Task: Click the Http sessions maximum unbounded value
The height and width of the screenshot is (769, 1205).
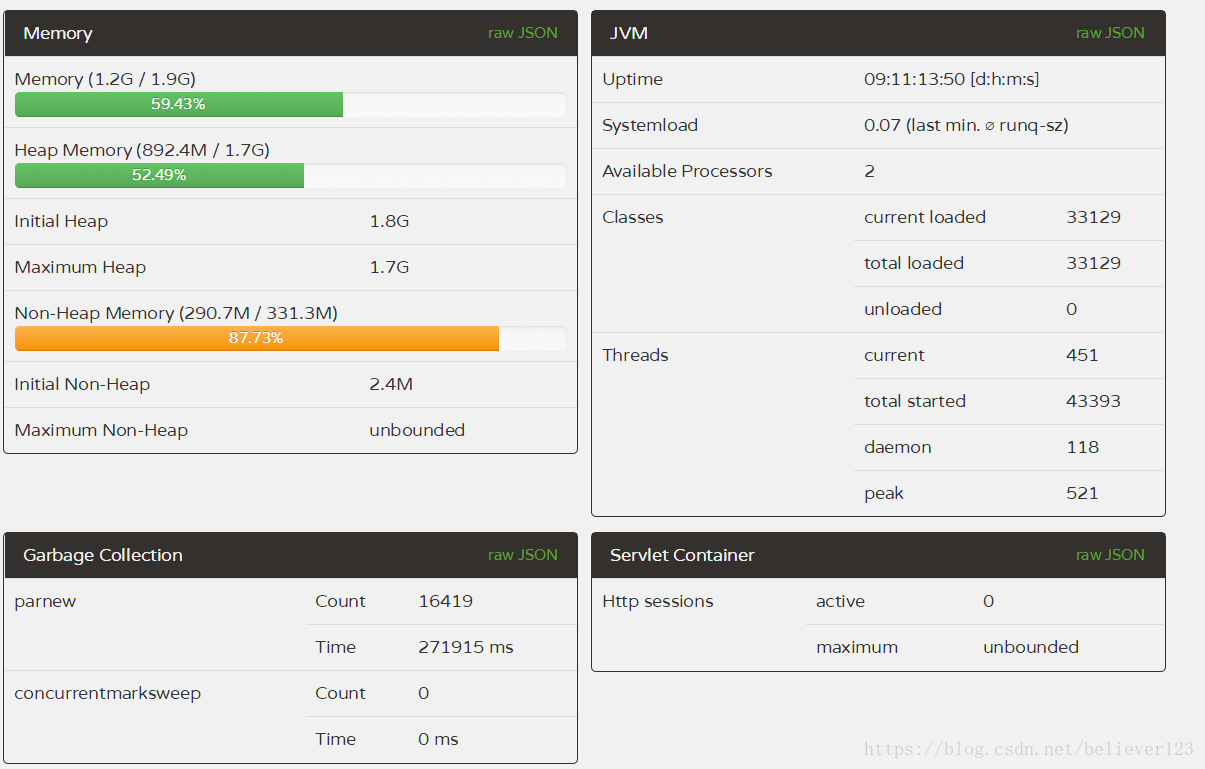Action: point(1031,647)
